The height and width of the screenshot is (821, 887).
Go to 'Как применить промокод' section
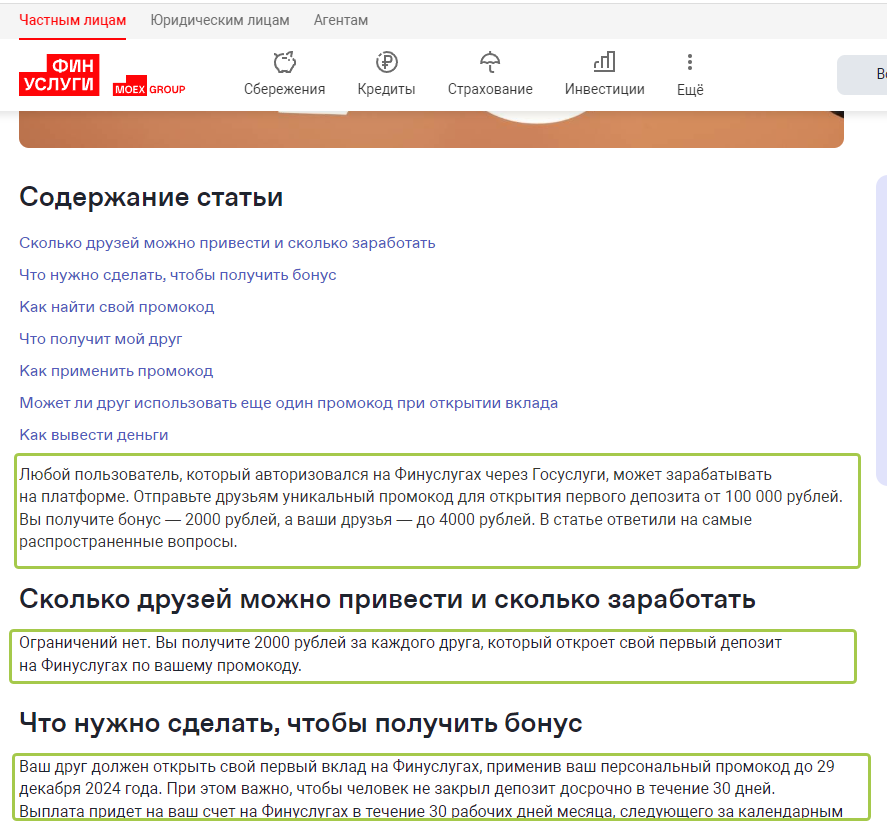coord(116,371)
